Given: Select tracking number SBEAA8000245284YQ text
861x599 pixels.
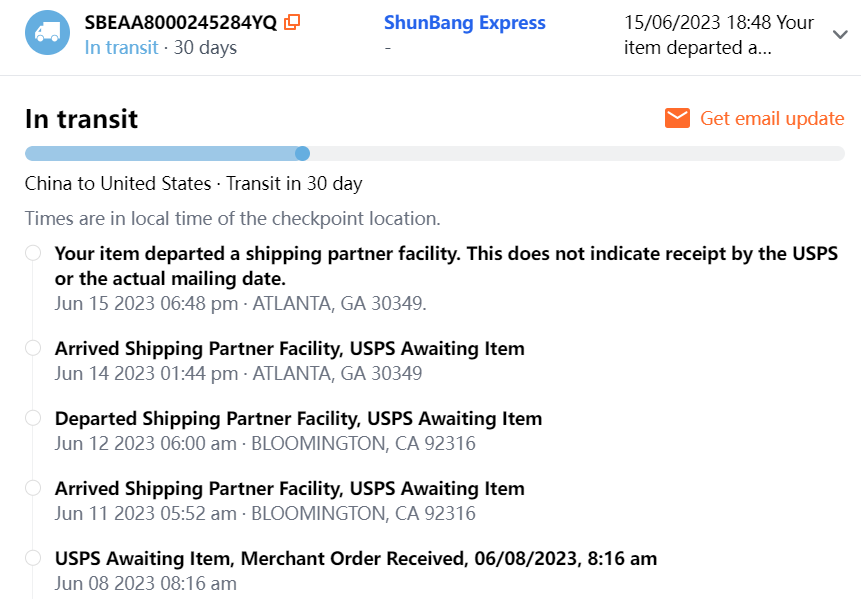Looking at the screenshot, I should pyautogui.click(x=180, y=22).
